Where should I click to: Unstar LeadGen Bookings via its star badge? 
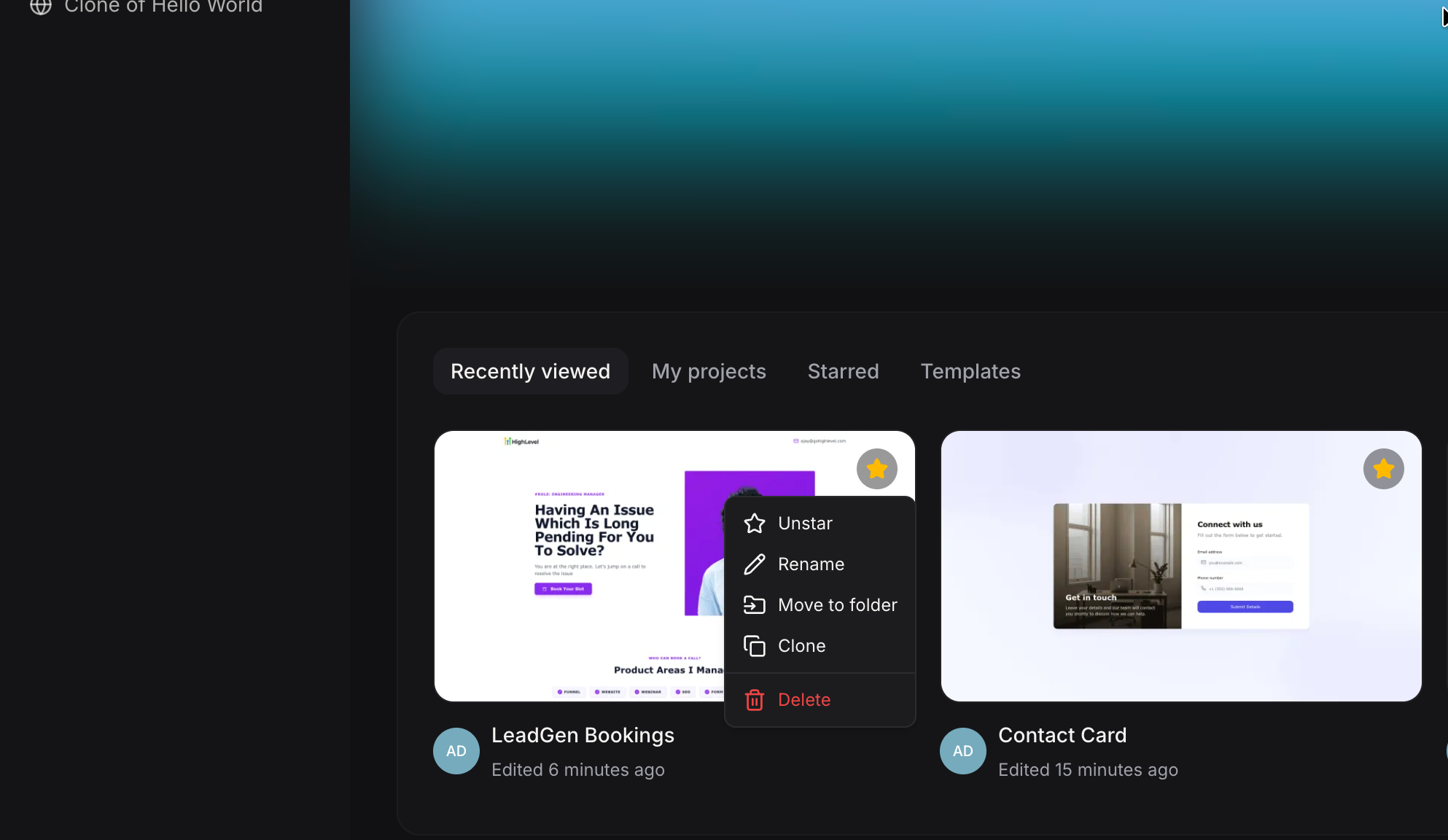point(876,469)
